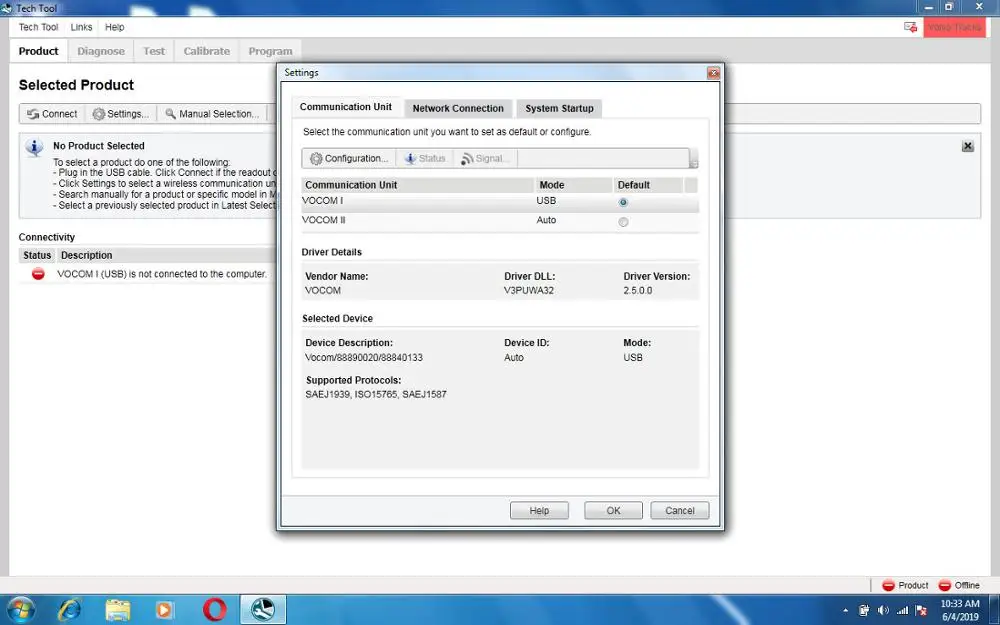Image resolution: width=1000 pixels, height=625 pixels.
Task: Set VOCOM I as default unit
Action: click(623, 202)
